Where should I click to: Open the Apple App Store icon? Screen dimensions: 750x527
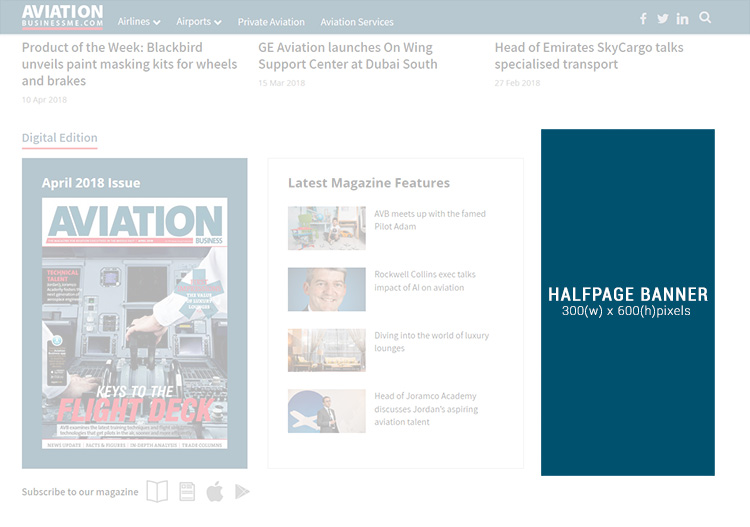coord(215,491)
